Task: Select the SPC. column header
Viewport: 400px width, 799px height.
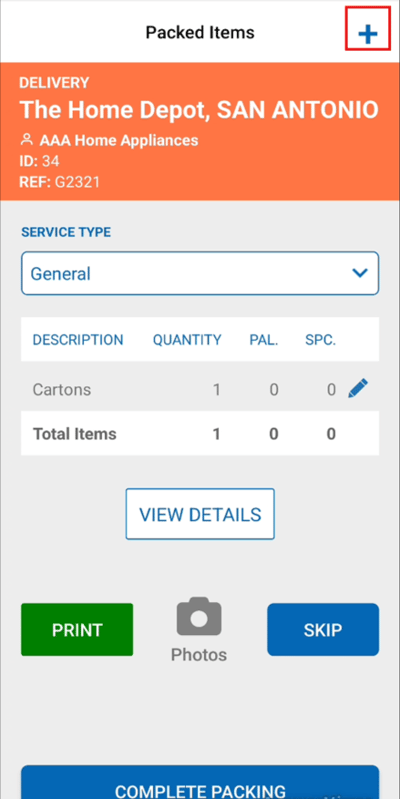Action: coord(321,340)
